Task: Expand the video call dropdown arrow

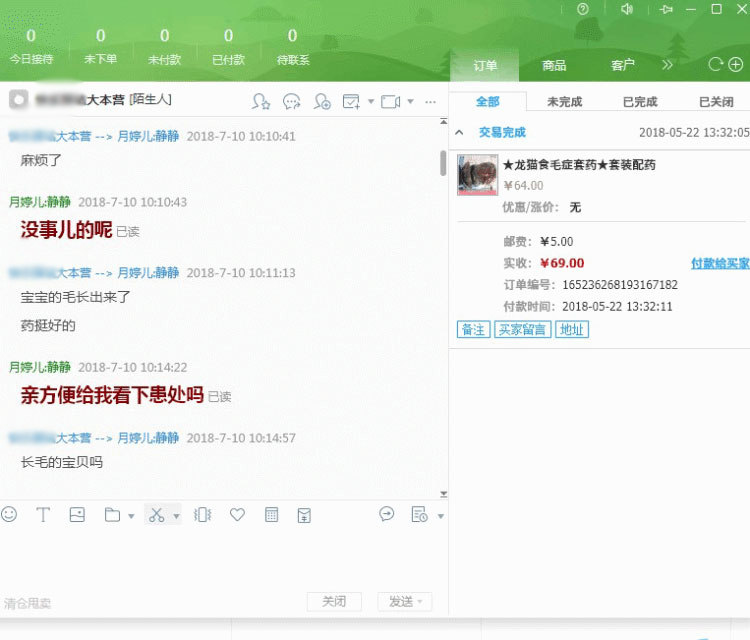Action: click(x=410, y=101)
